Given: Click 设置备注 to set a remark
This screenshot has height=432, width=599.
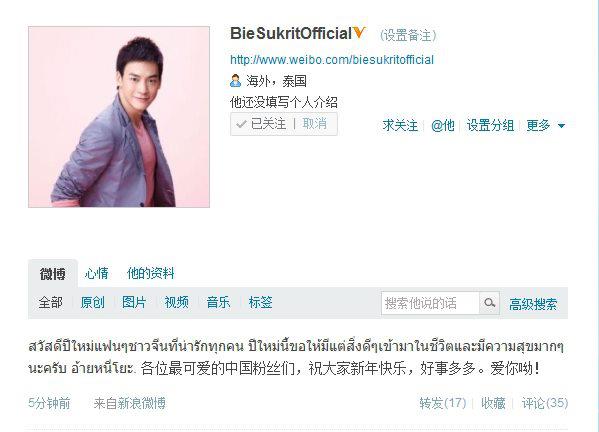Looking at the screenshot, I should (408, 35).
